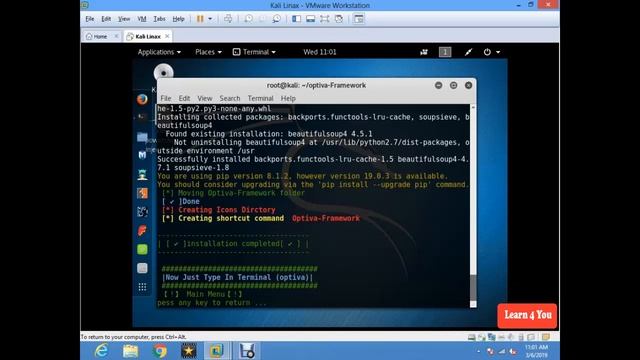
Task: Open the VM menu
Action: click(x=142, y=19)
